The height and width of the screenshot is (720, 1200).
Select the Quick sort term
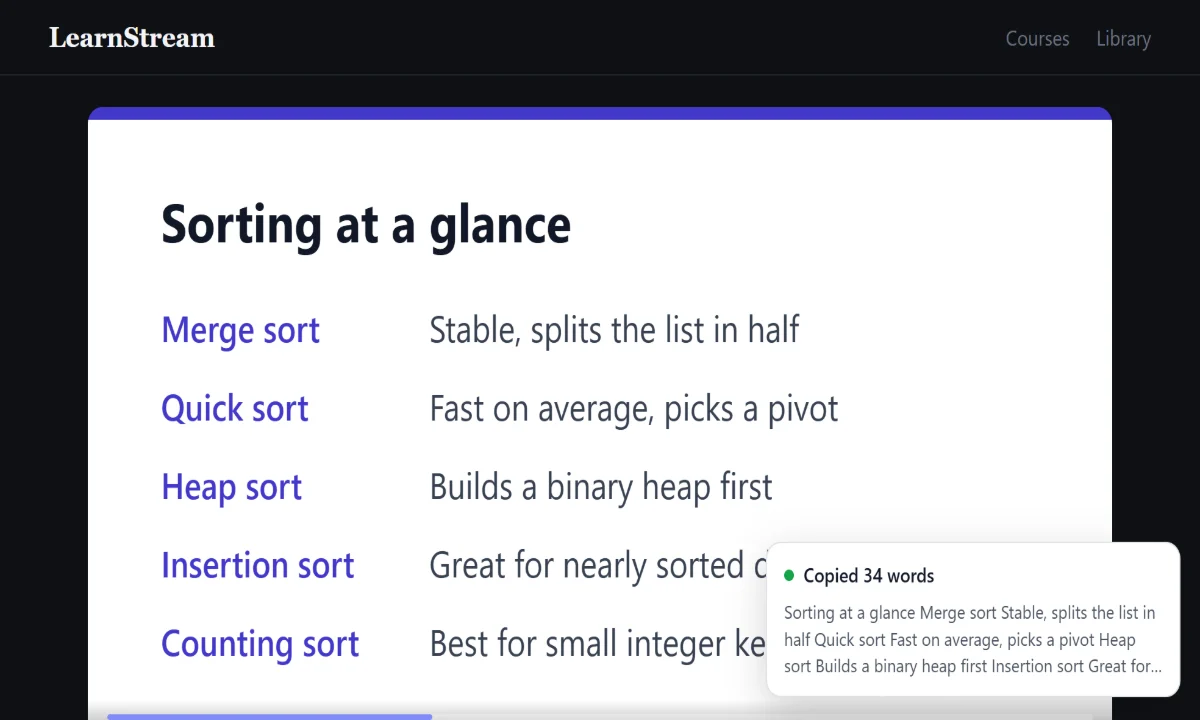(235, 408)
